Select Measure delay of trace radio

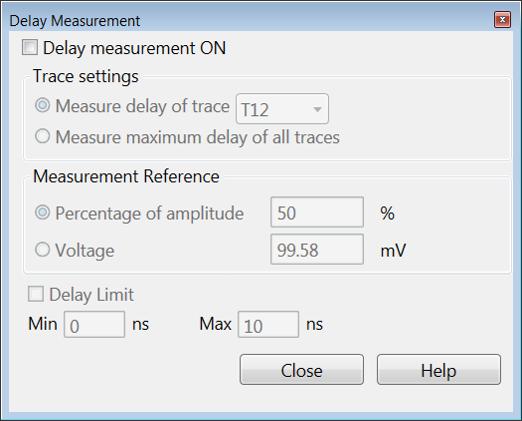pos(43,105)
